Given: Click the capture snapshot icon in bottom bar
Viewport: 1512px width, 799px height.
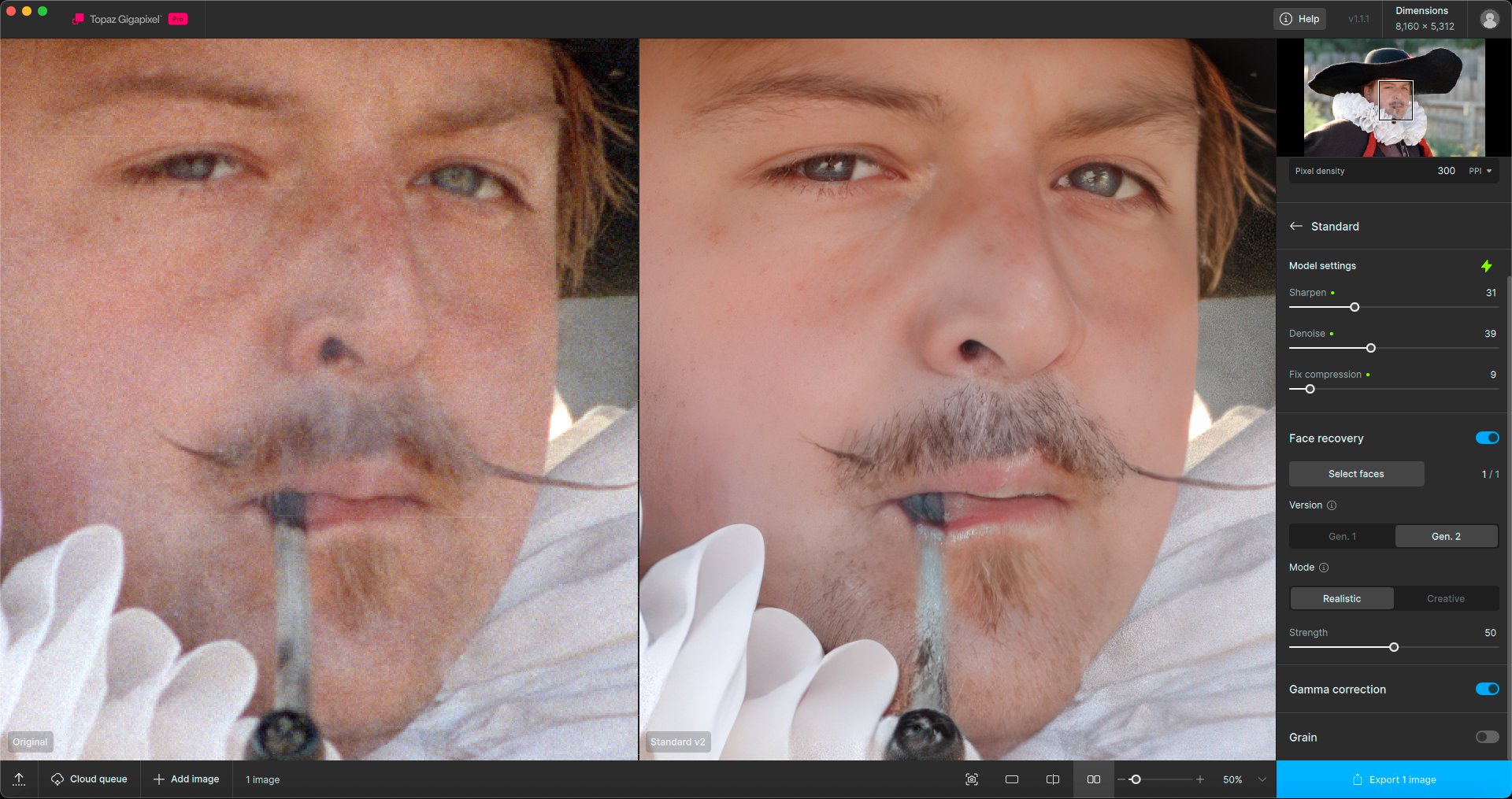Looking at the screenshot, I should [x=972, y=779].
